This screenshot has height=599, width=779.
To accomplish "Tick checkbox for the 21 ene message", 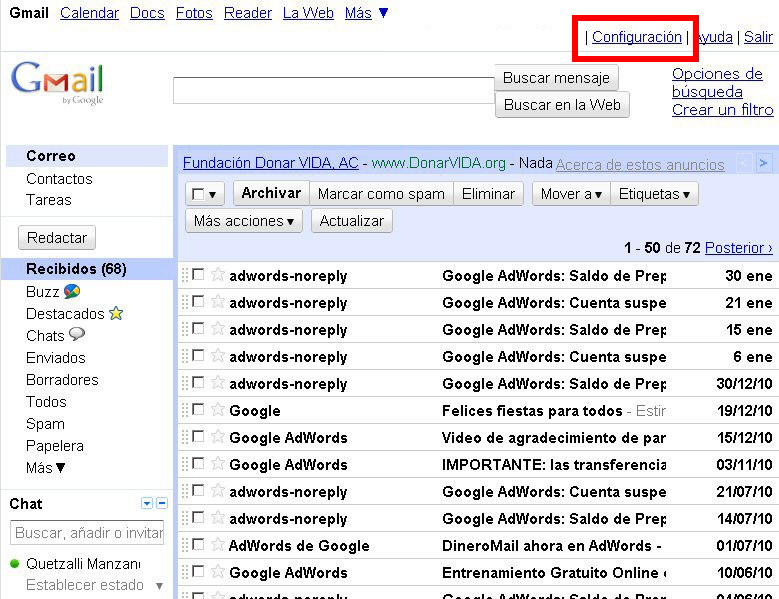I will coord(198,301).
